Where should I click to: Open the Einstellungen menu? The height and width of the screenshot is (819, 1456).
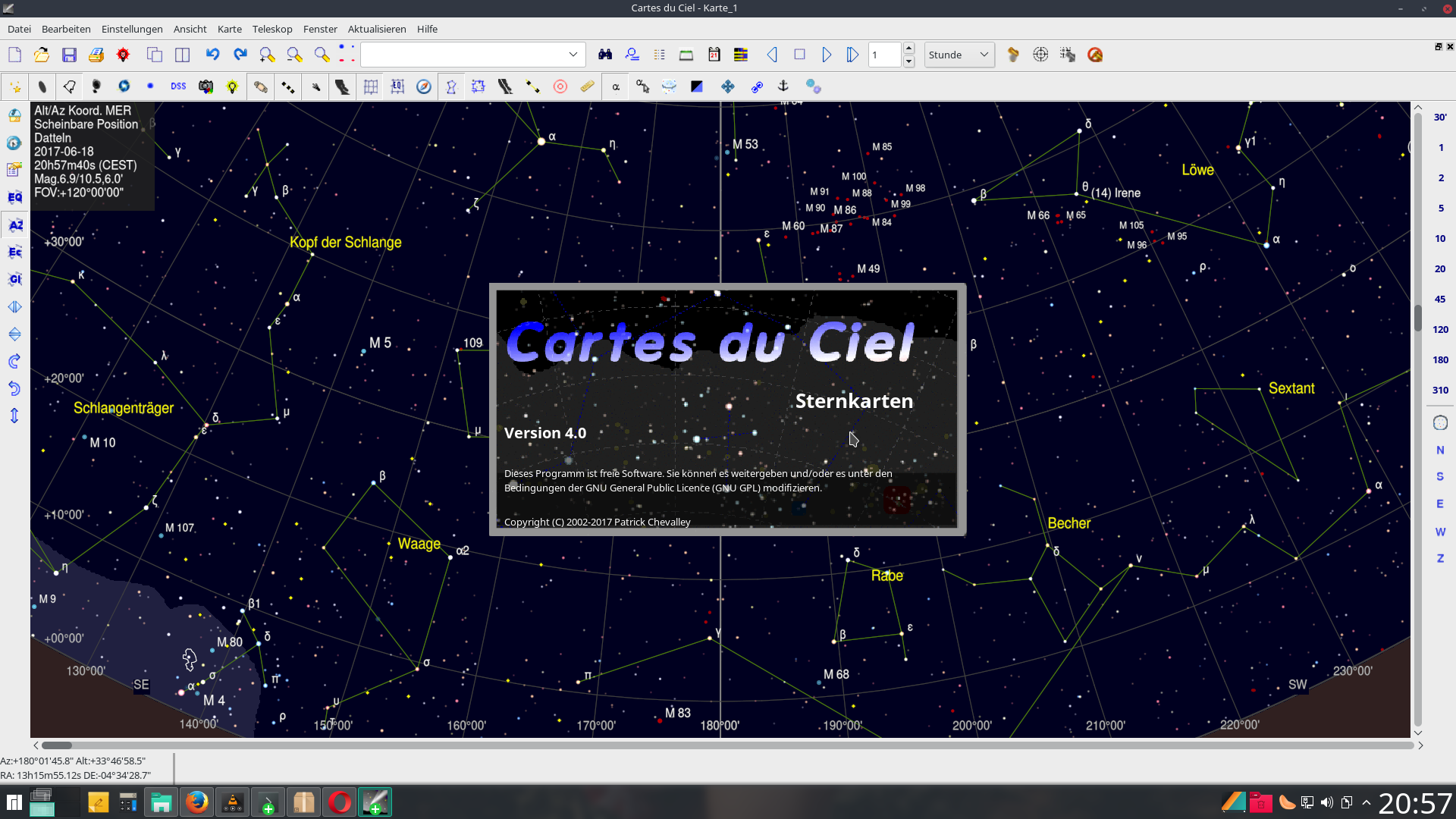point(132,29)
